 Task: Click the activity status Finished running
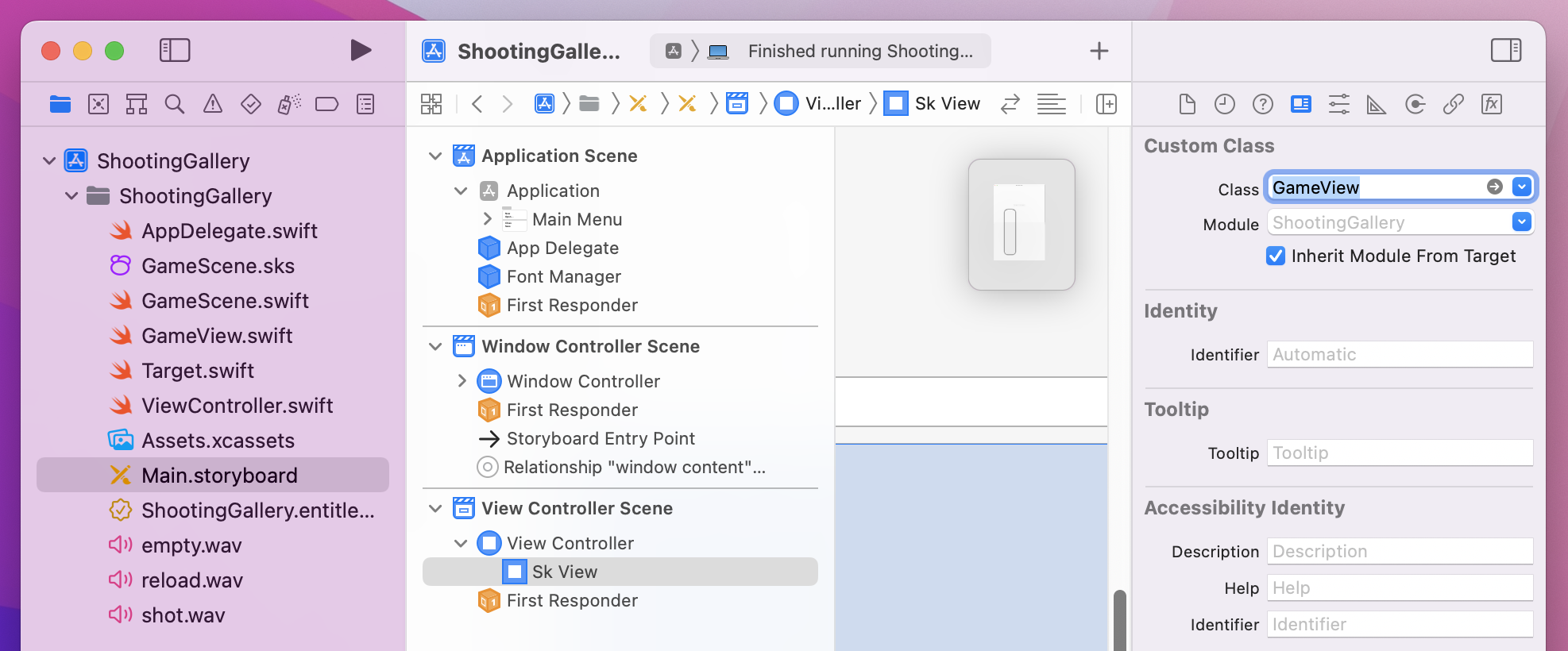coord(860,51)
